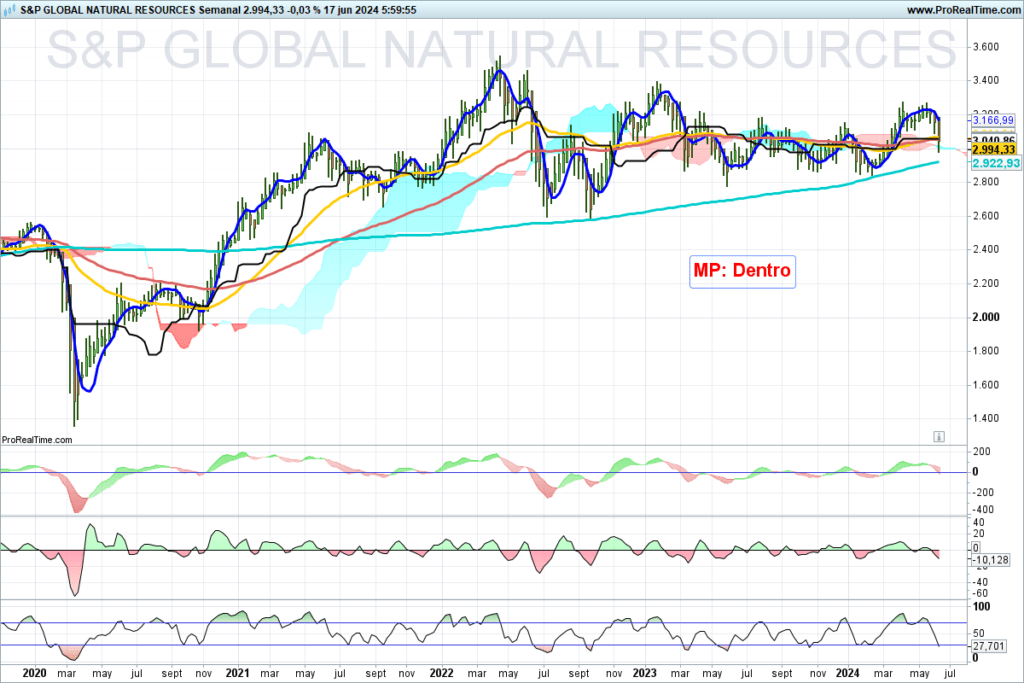Screen dimensions: 1024x683
Task: Click the -10,128 indicator value label
Action: [991, 560]
